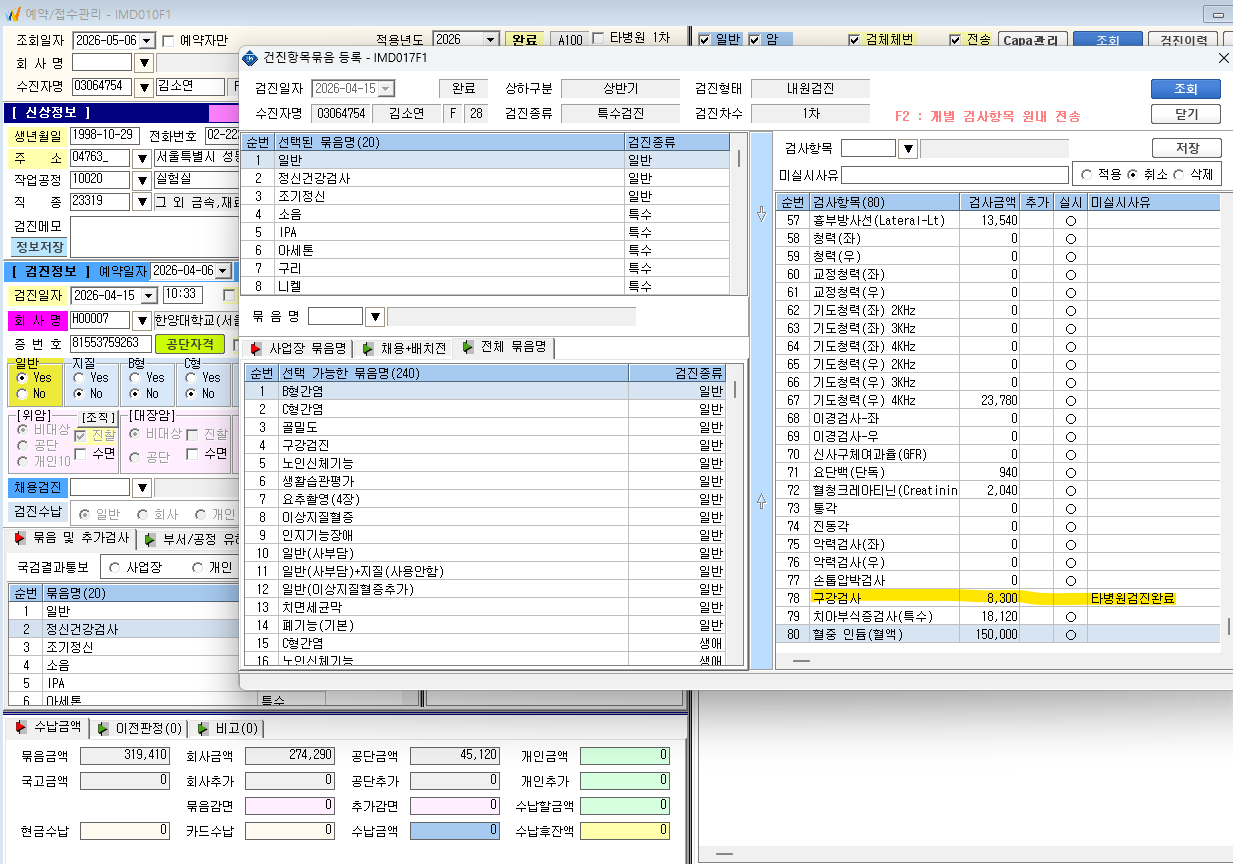1233x864 pixels.
Task: Select the 삭제 radio button
Action: [1180, 174]
